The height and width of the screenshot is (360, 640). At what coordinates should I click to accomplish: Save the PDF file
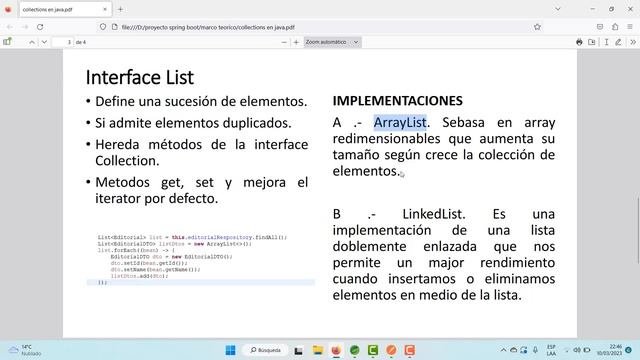(592, 42)
